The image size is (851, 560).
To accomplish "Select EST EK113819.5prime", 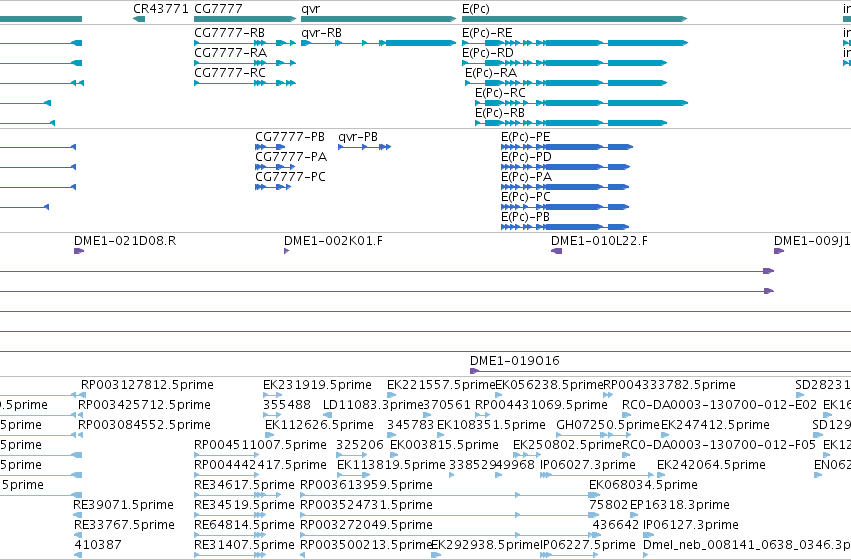I will pyautogui.click(x=391, y=465).
